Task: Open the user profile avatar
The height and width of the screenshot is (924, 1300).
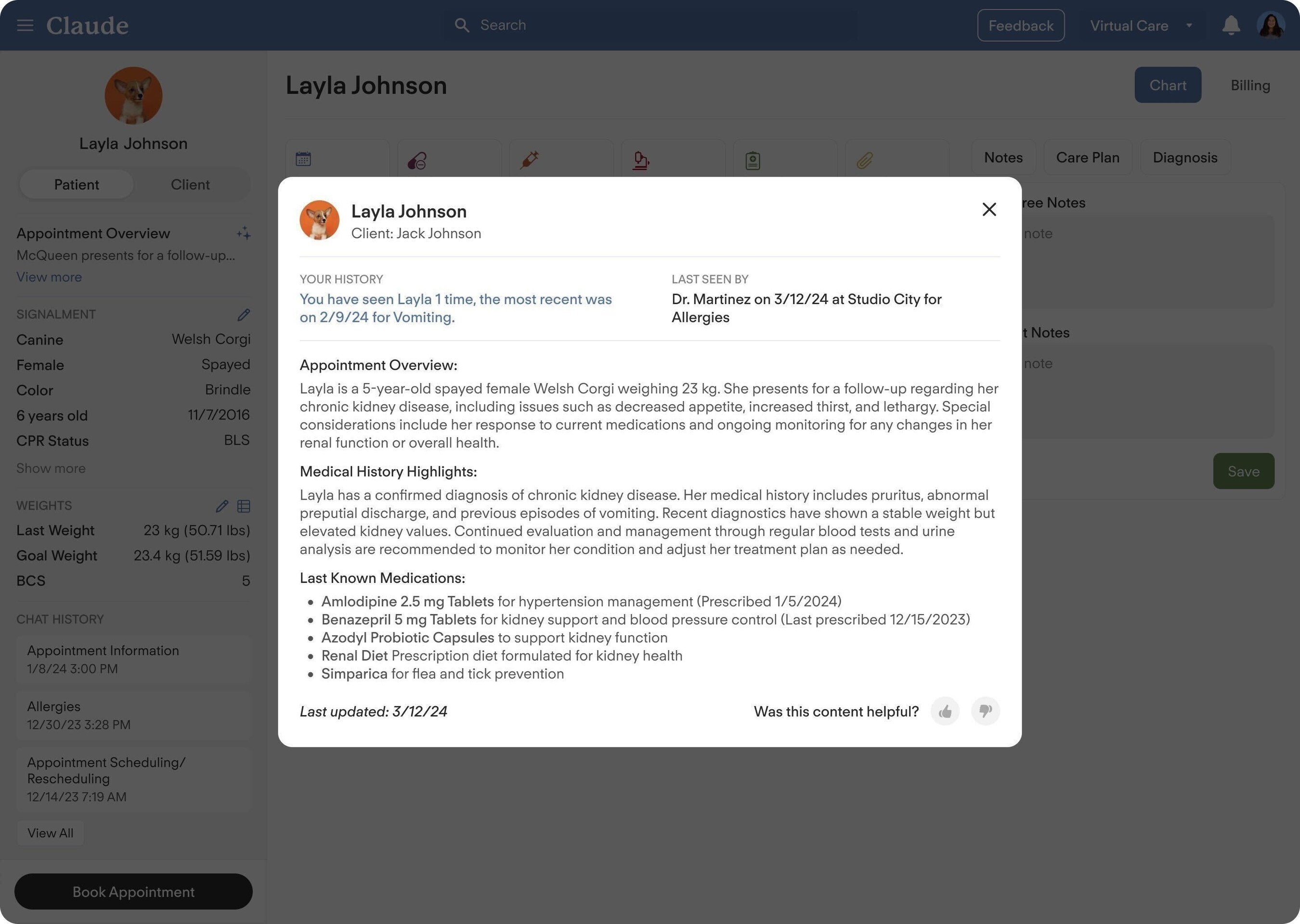Action: click(1271, 26)
